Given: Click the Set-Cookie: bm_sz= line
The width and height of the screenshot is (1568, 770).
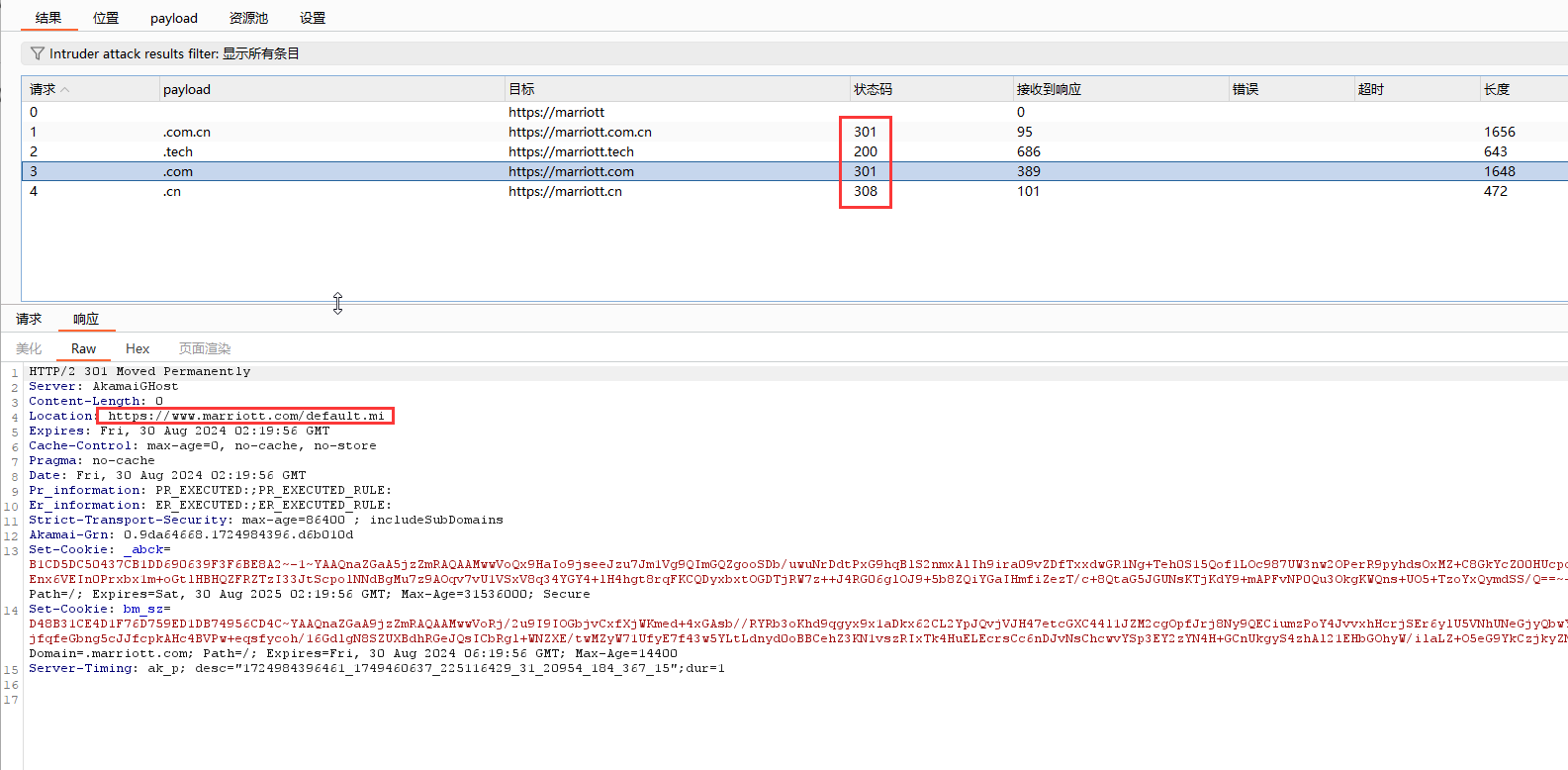Looking at the screenshot, I should coord(100,609).
